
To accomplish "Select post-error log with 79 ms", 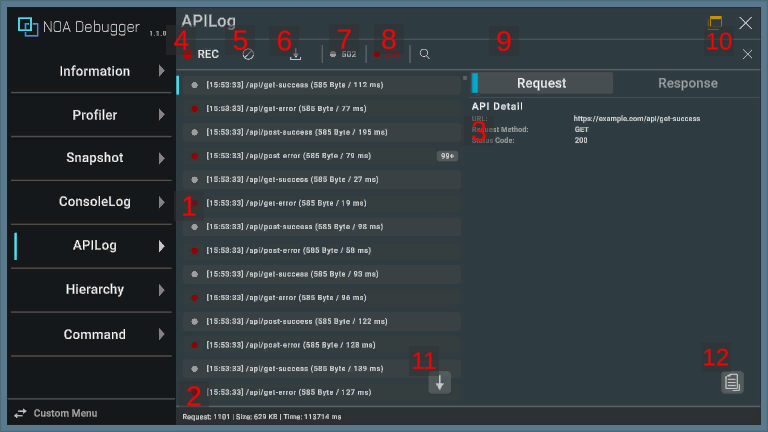I will coord(322,156).
